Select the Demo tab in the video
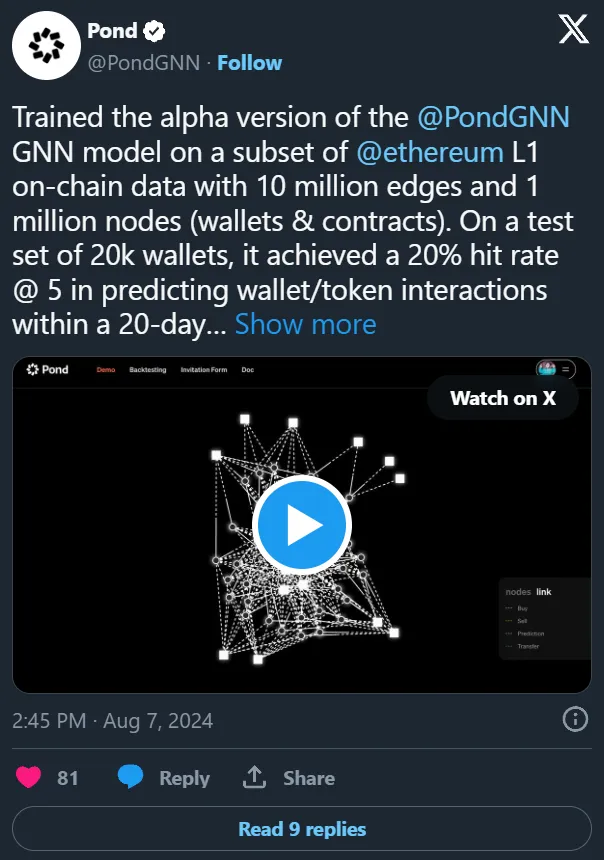The image size is (604, 860). pos(106,370)
